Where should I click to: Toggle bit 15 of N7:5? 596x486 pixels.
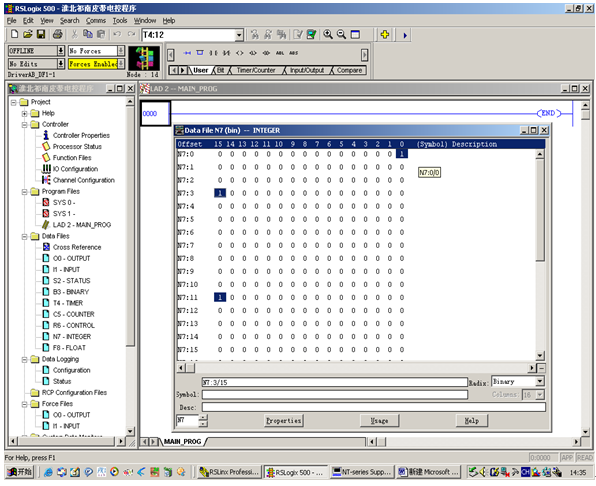coord(220,219)
